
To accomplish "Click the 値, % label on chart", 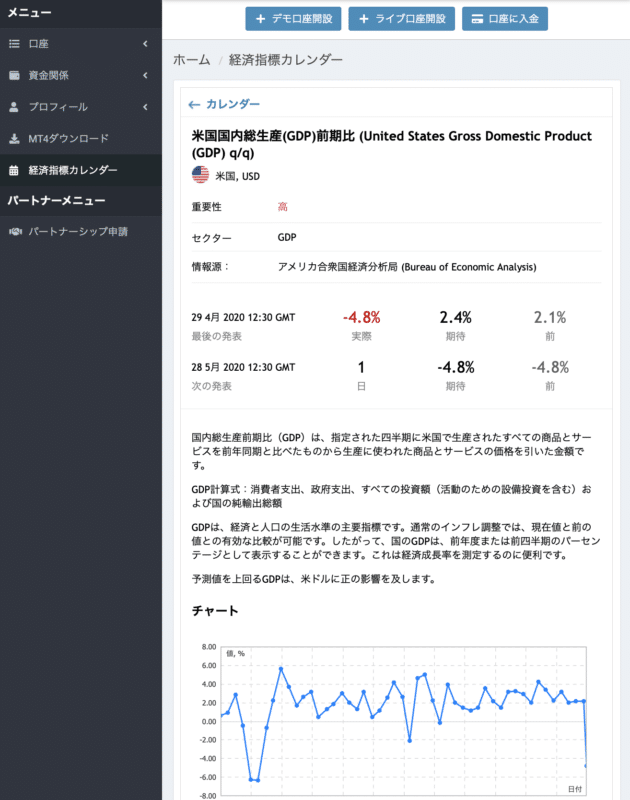I will pyautogui.click(x=235, y=654).
